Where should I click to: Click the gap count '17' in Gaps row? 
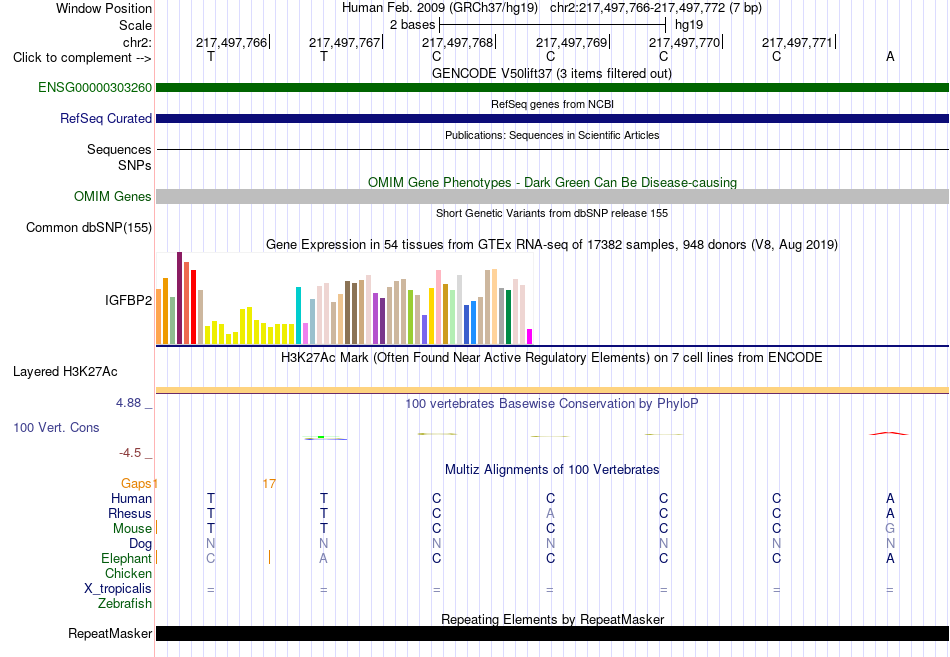(269, 484)
